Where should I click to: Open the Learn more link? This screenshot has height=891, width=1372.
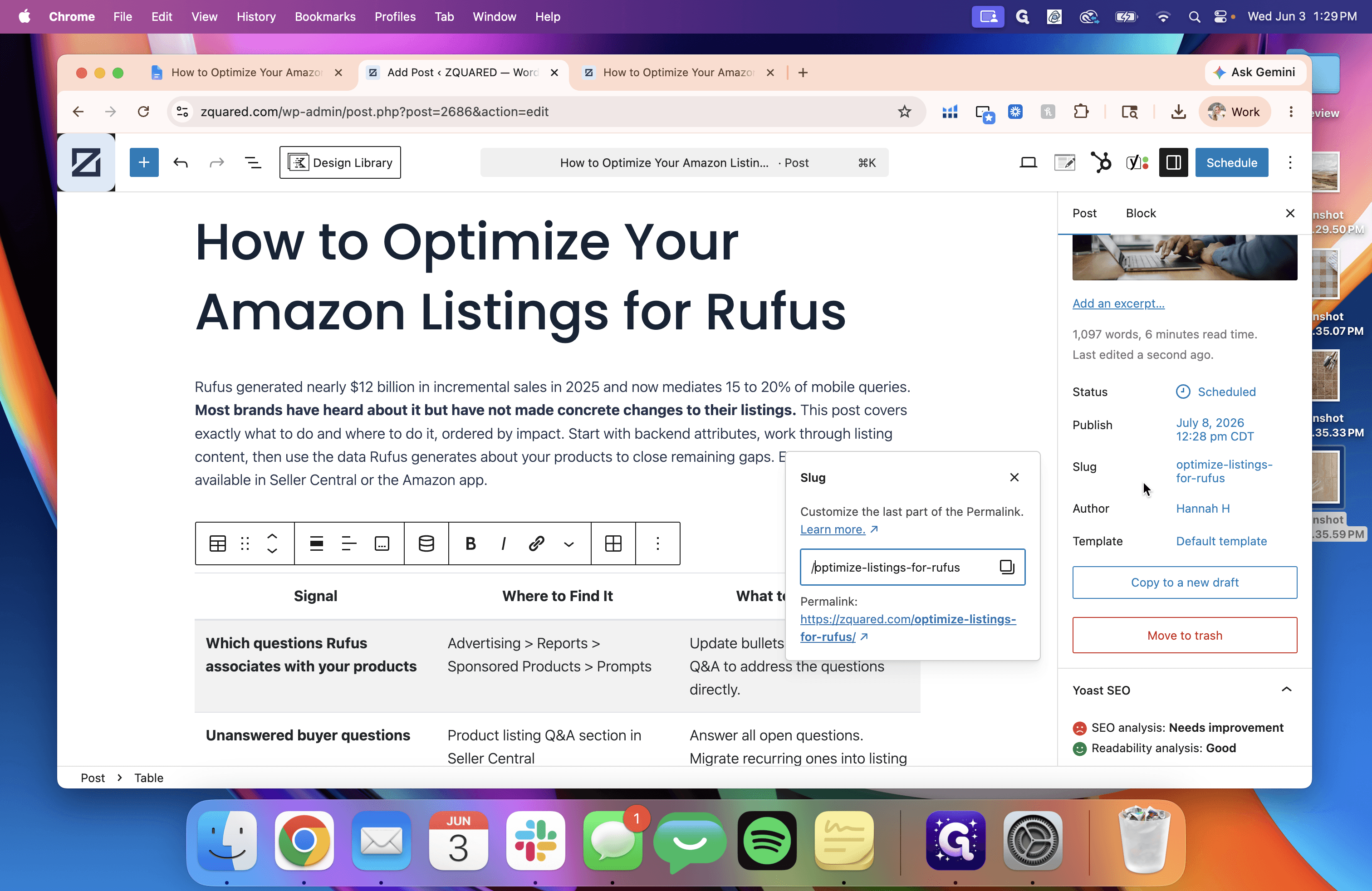pos(839,529)
